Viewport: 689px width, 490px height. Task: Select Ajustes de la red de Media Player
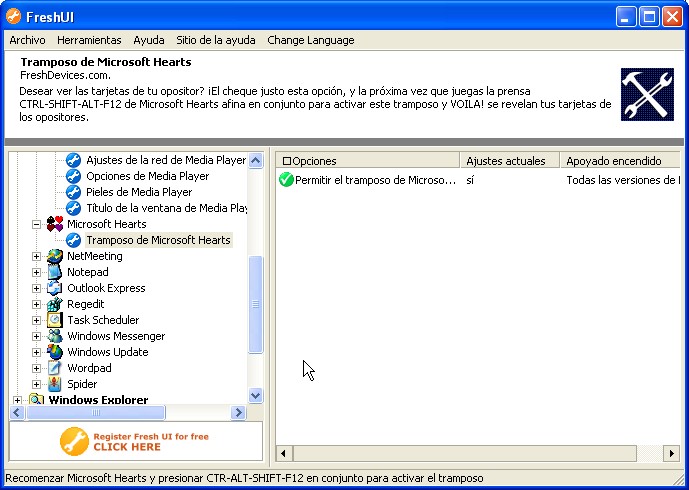coord(166,160)
